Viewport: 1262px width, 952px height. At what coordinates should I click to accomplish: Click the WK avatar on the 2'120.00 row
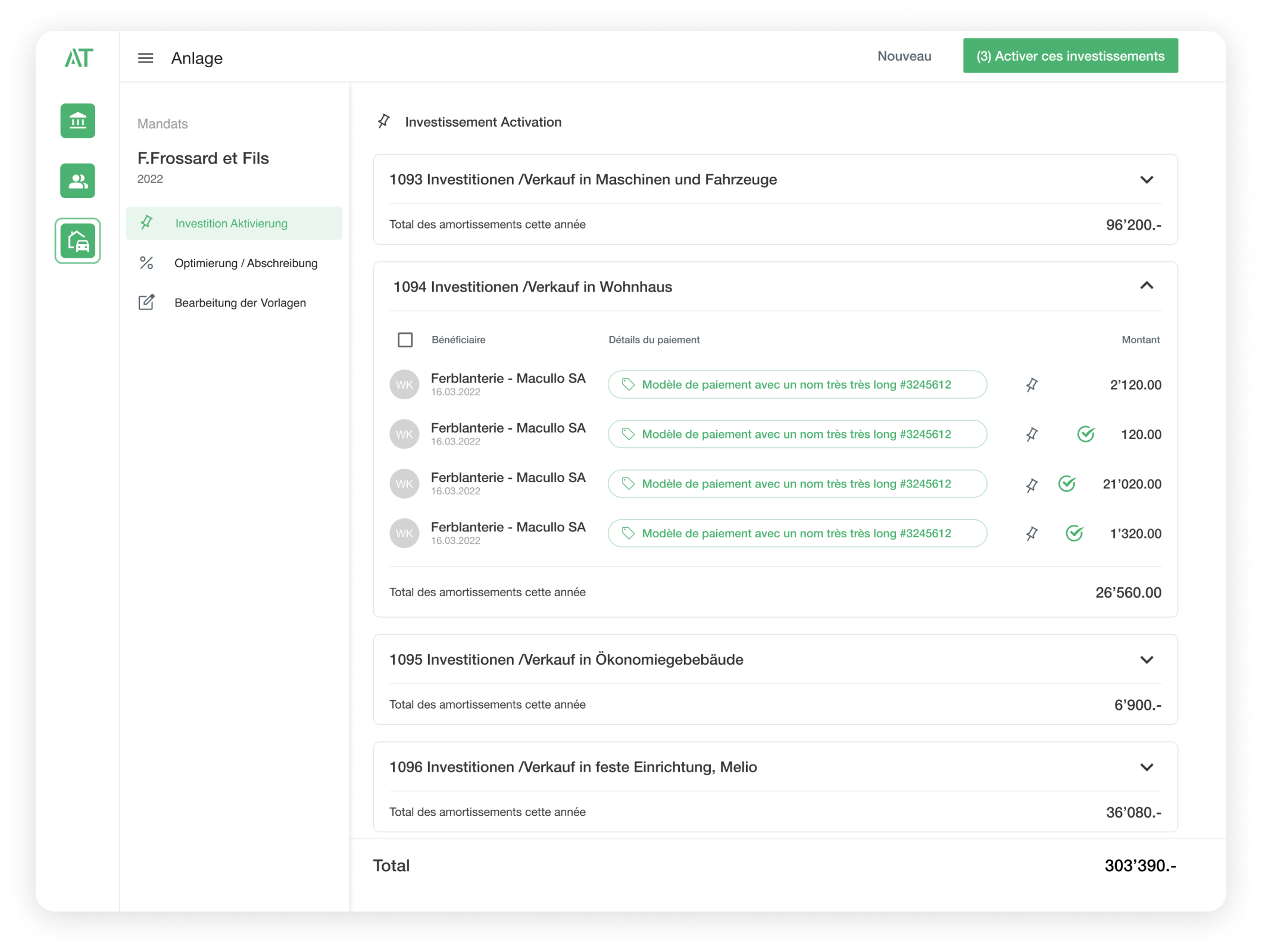point(404,385)
